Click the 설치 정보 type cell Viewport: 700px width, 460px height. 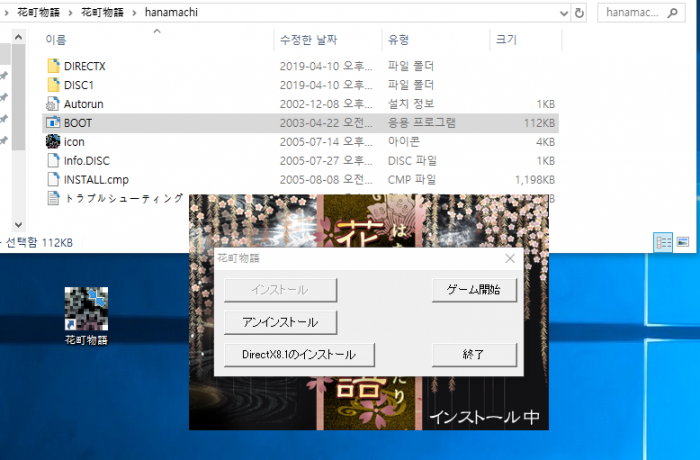coord(411,104)
